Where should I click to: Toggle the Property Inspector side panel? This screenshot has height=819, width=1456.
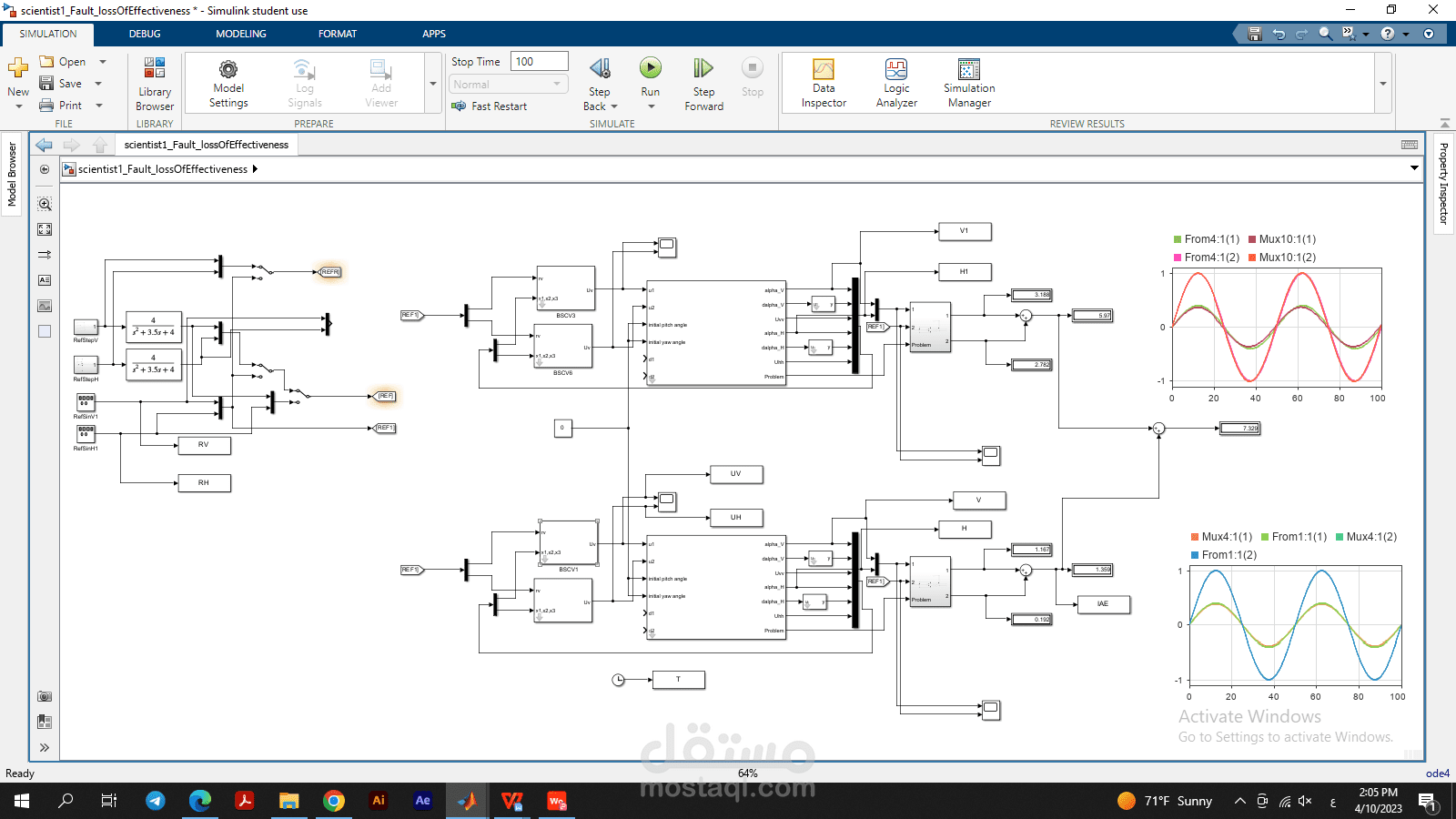pos(1443,184)
